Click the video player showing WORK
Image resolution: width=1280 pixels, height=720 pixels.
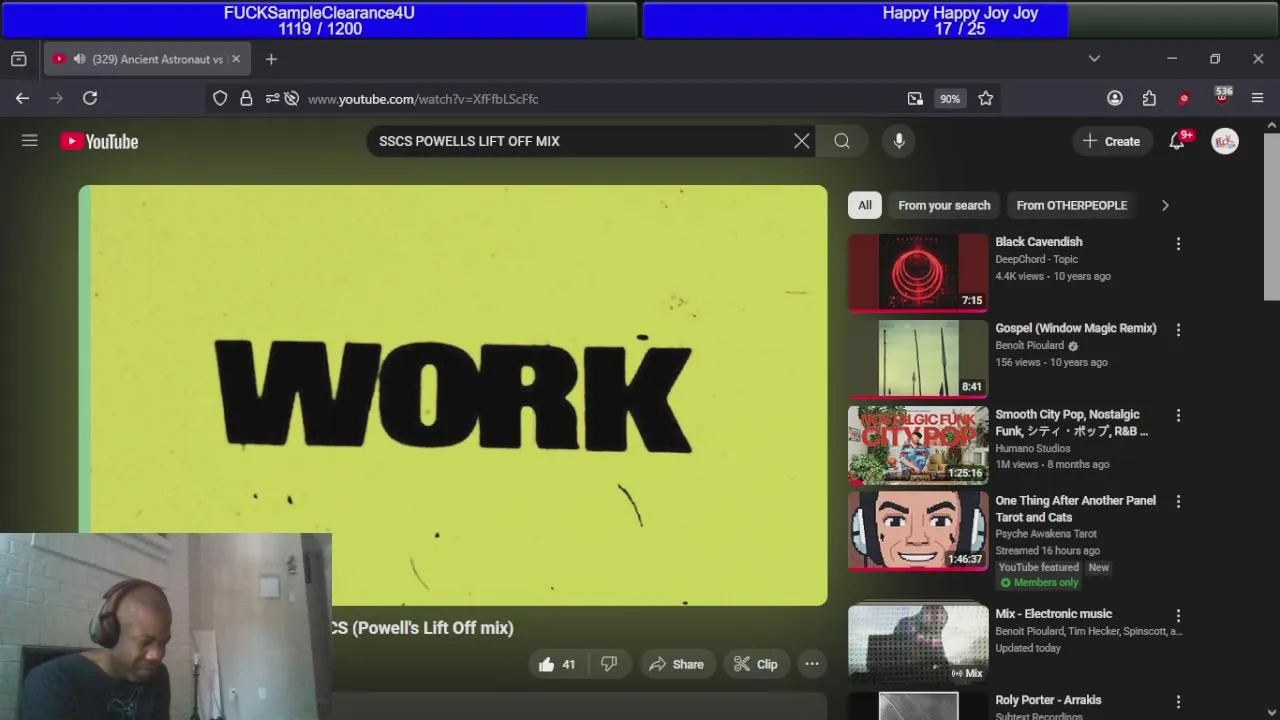[453, 395]
